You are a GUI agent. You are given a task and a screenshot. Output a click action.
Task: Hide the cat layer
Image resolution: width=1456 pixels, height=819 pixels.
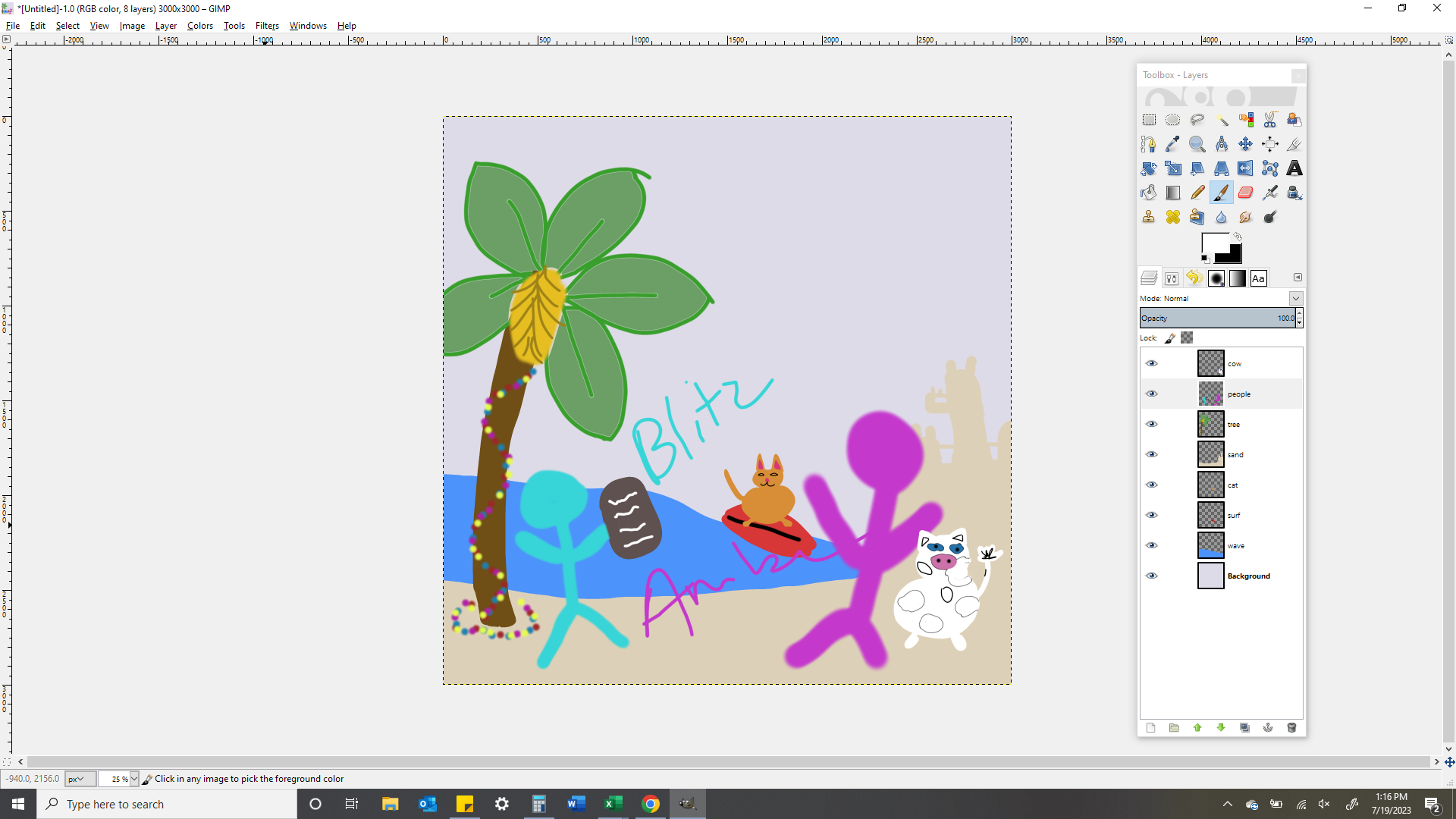(x=1152, y=485)
